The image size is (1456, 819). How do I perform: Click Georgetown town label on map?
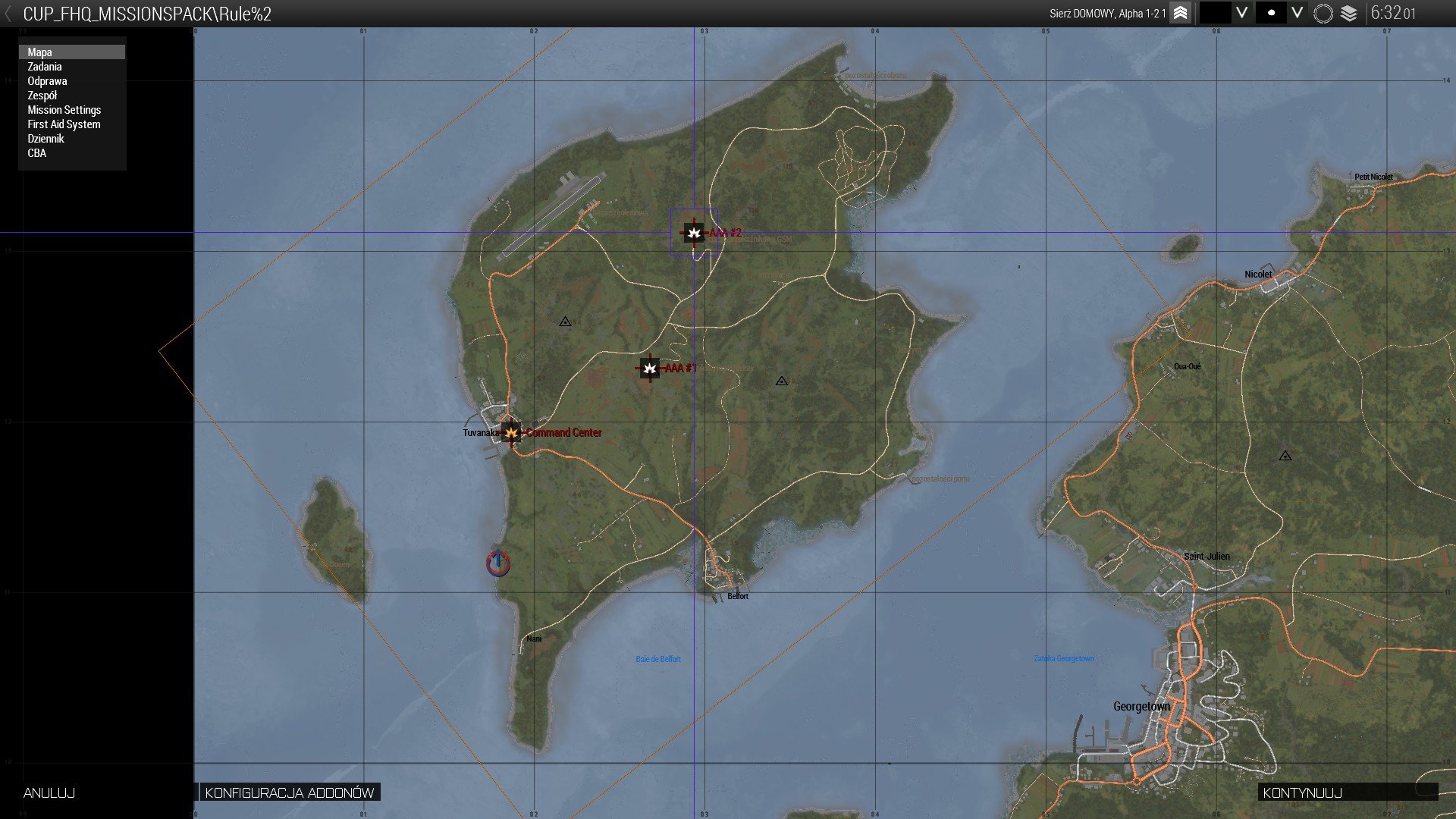(1141, 706)
